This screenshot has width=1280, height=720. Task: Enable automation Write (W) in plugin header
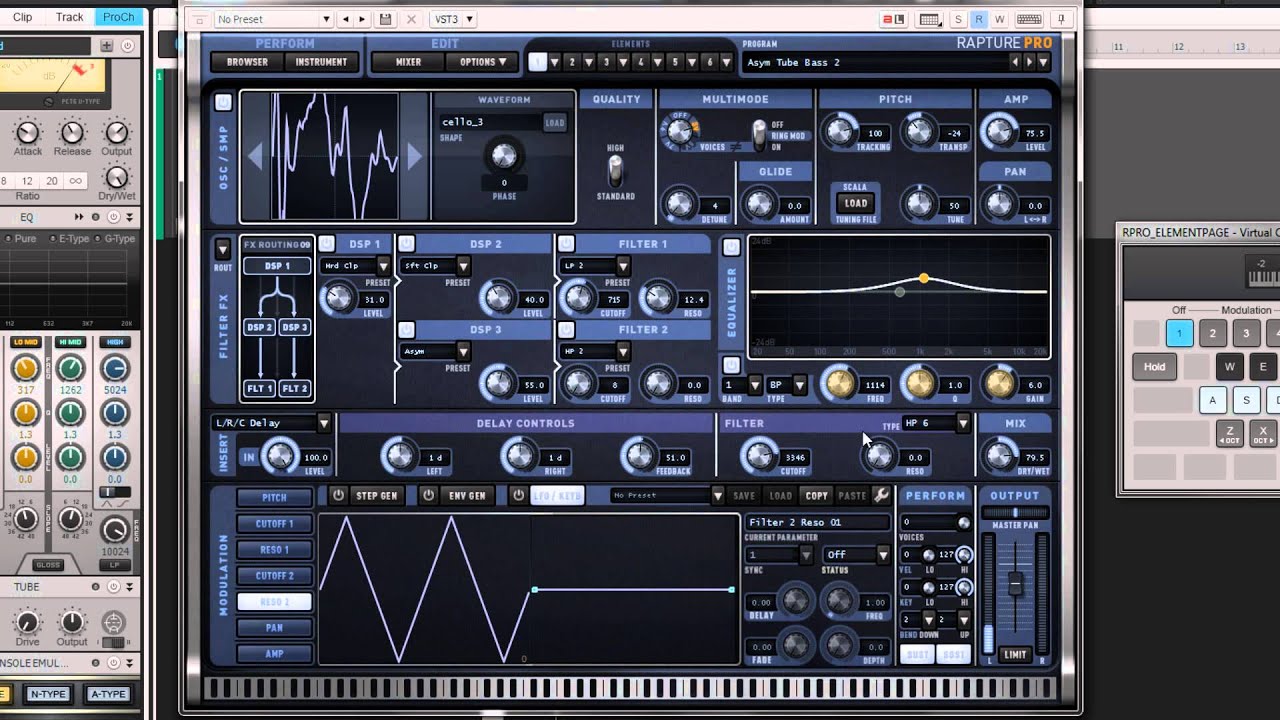point(999,19)
